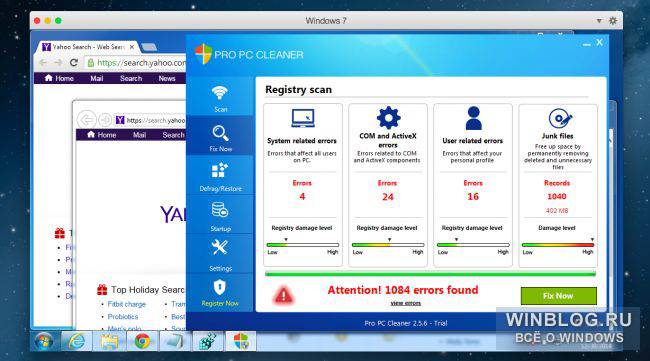Click the Pro PC Cleaner taskbar icon
This screenshot has height=361, width=650.
pyautogui.click(x=241, y=342)
